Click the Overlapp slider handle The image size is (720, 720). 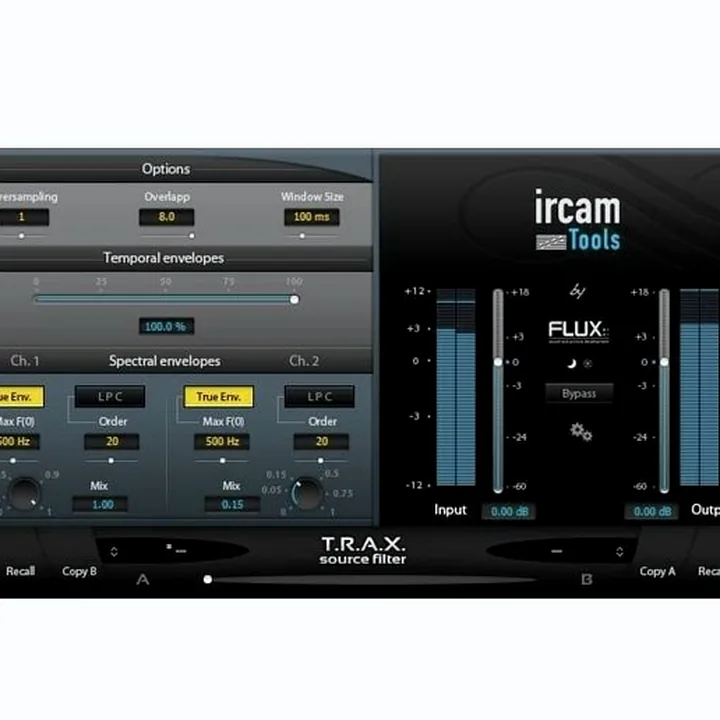191,236
